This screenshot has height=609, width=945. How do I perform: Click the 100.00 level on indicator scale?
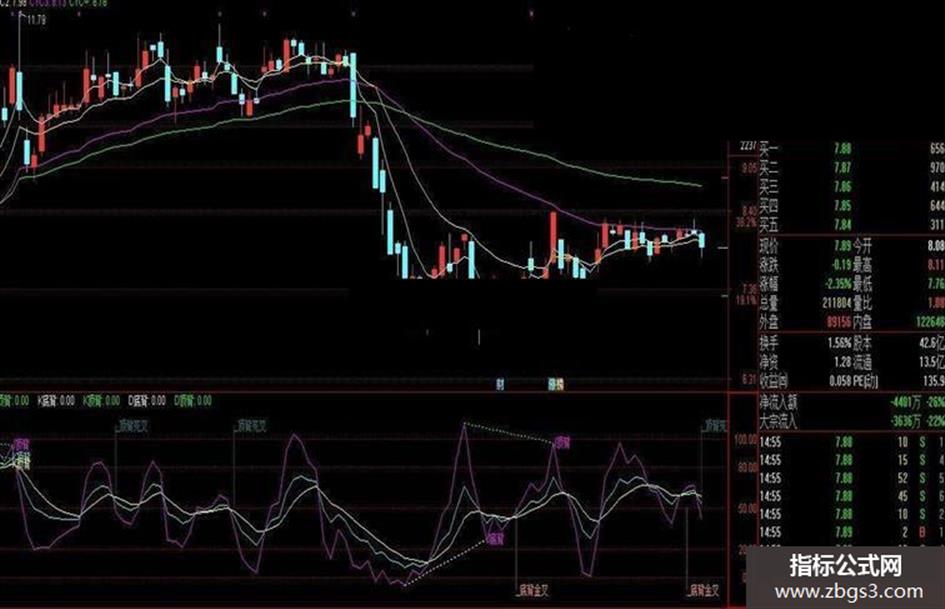(745, 440)
